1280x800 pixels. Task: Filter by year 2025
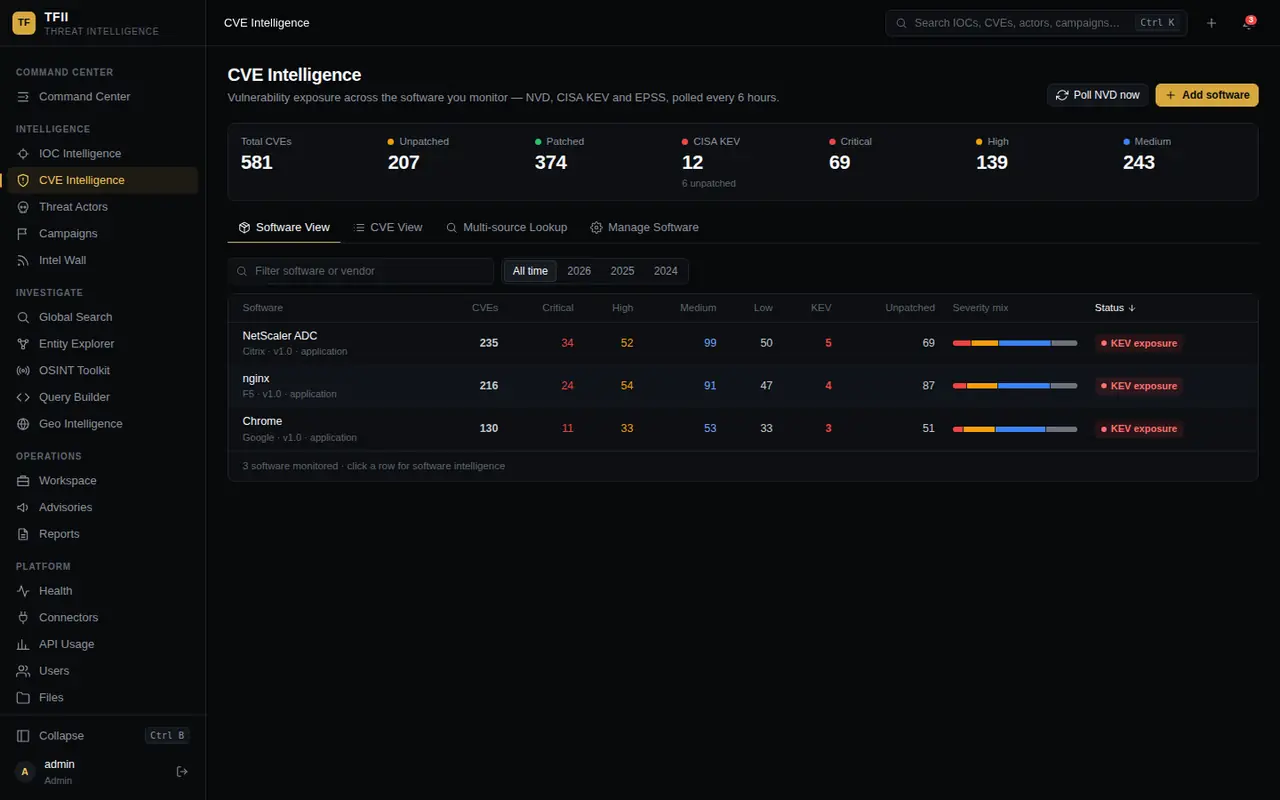622,271
